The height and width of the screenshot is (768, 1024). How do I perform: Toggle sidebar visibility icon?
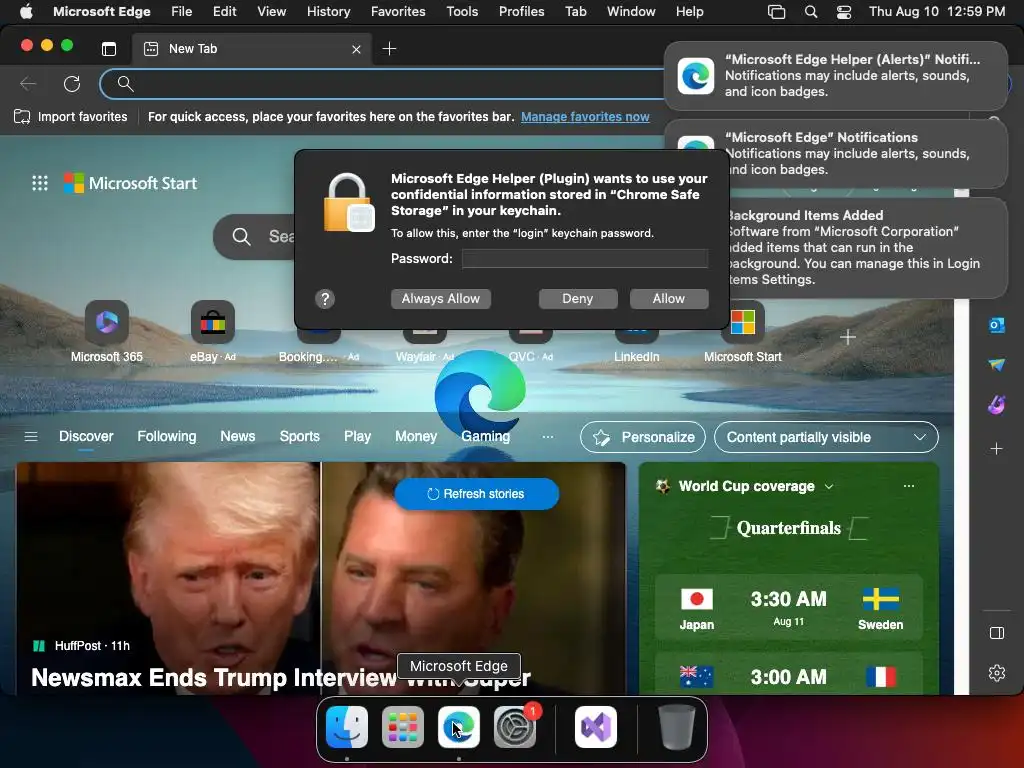(997, 633)
